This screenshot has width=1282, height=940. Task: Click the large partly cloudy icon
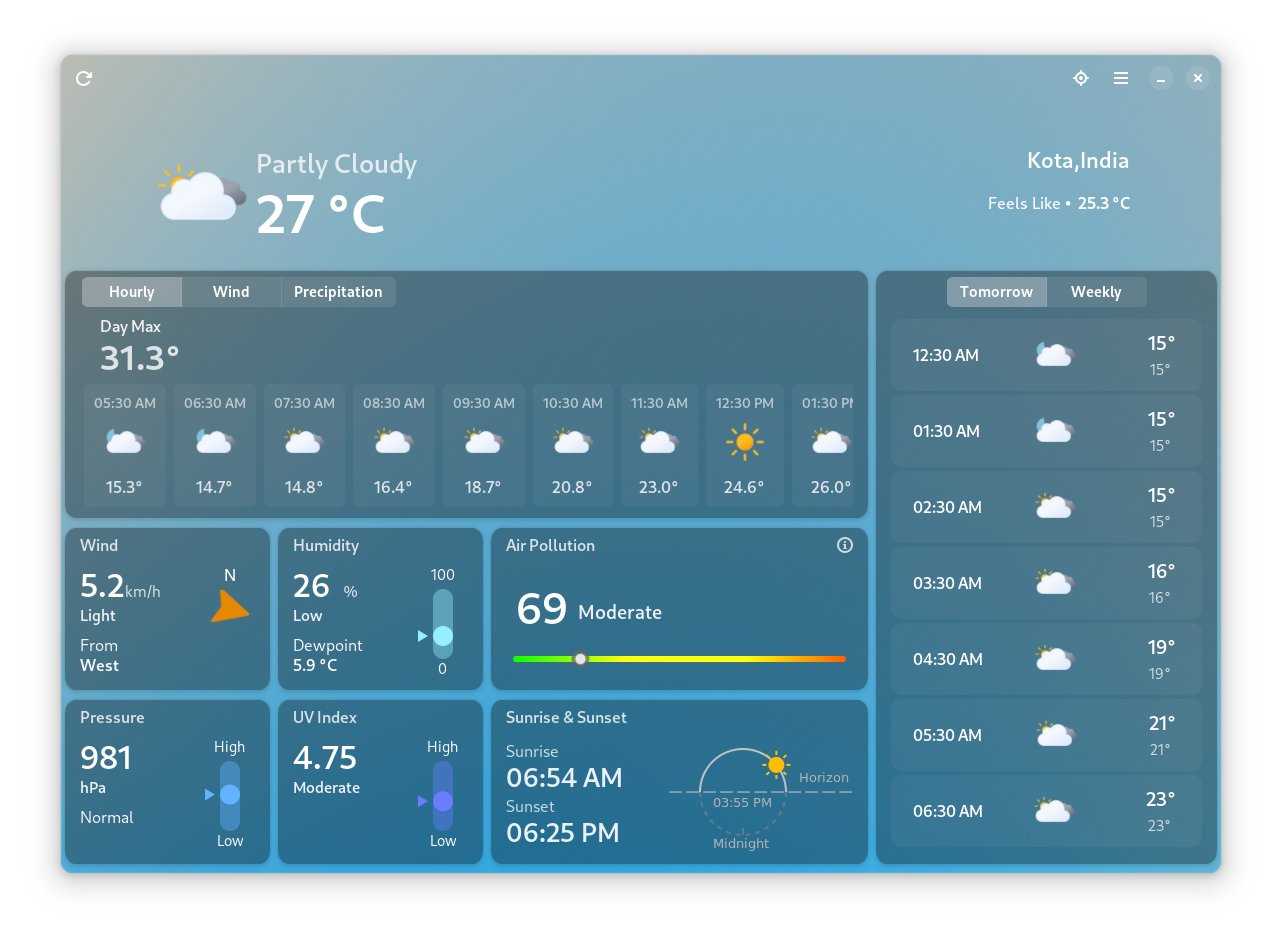point(202,192)
